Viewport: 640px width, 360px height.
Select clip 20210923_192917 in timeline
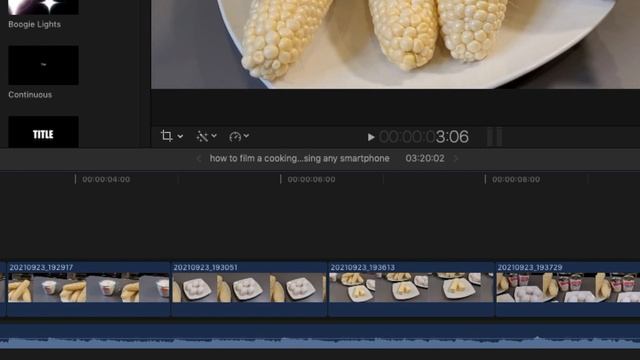click(x=88, y=289)
